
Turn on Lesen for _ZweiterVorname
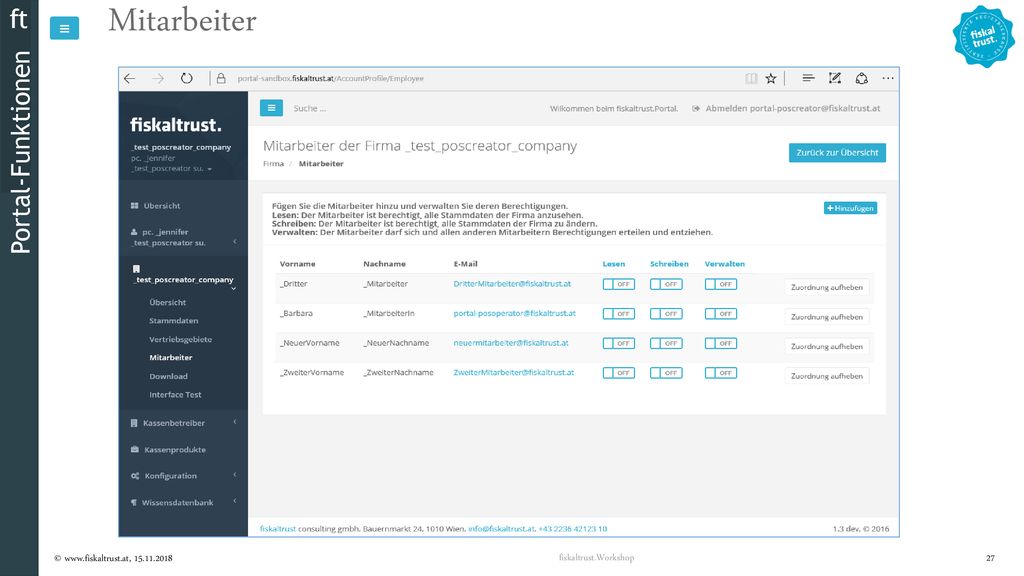(618, 373)
